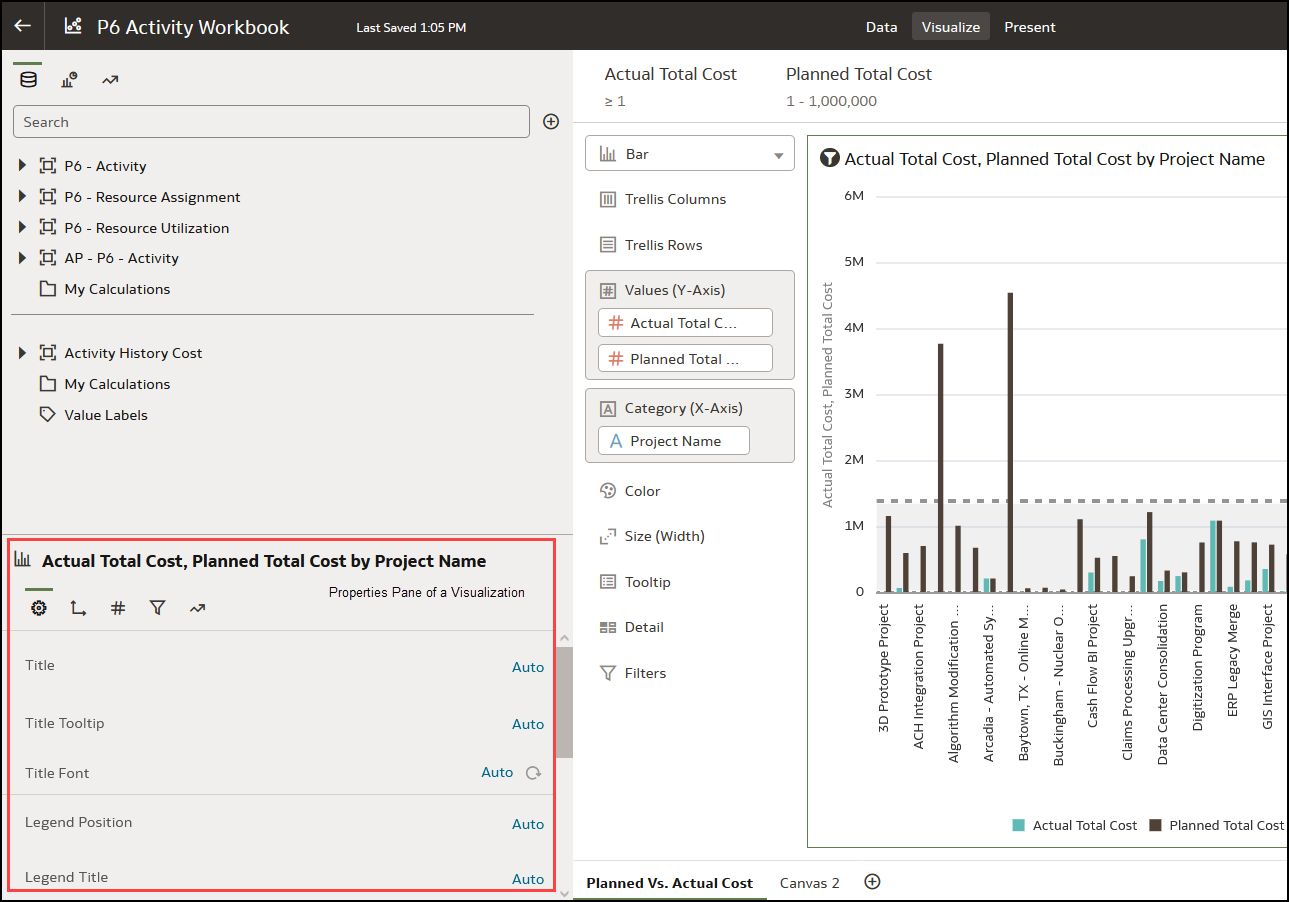Expand the P6 - Activity tree node

pyautogui.click(x=23, y=166)
